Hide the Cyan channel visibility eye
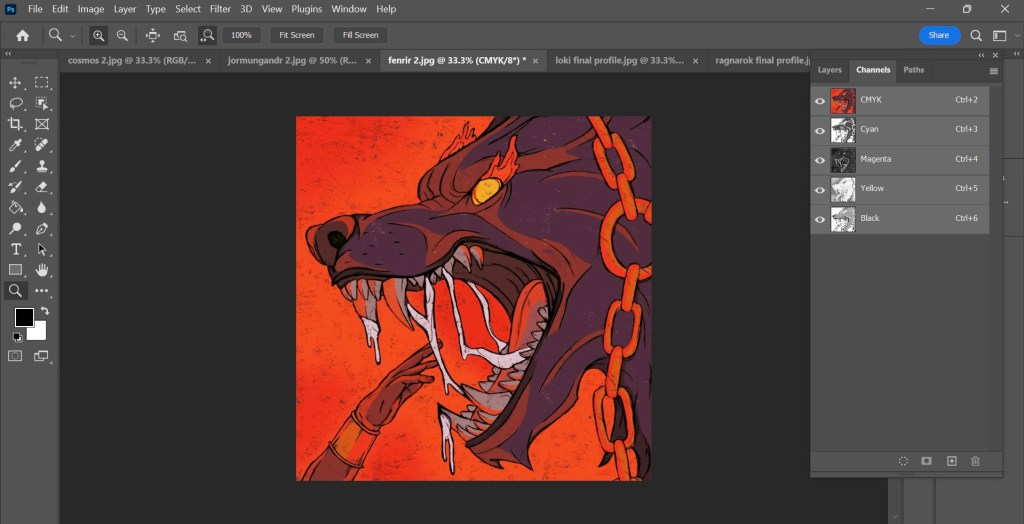Viewport: 1024px width, 524px height. click(x=820, y=130)
